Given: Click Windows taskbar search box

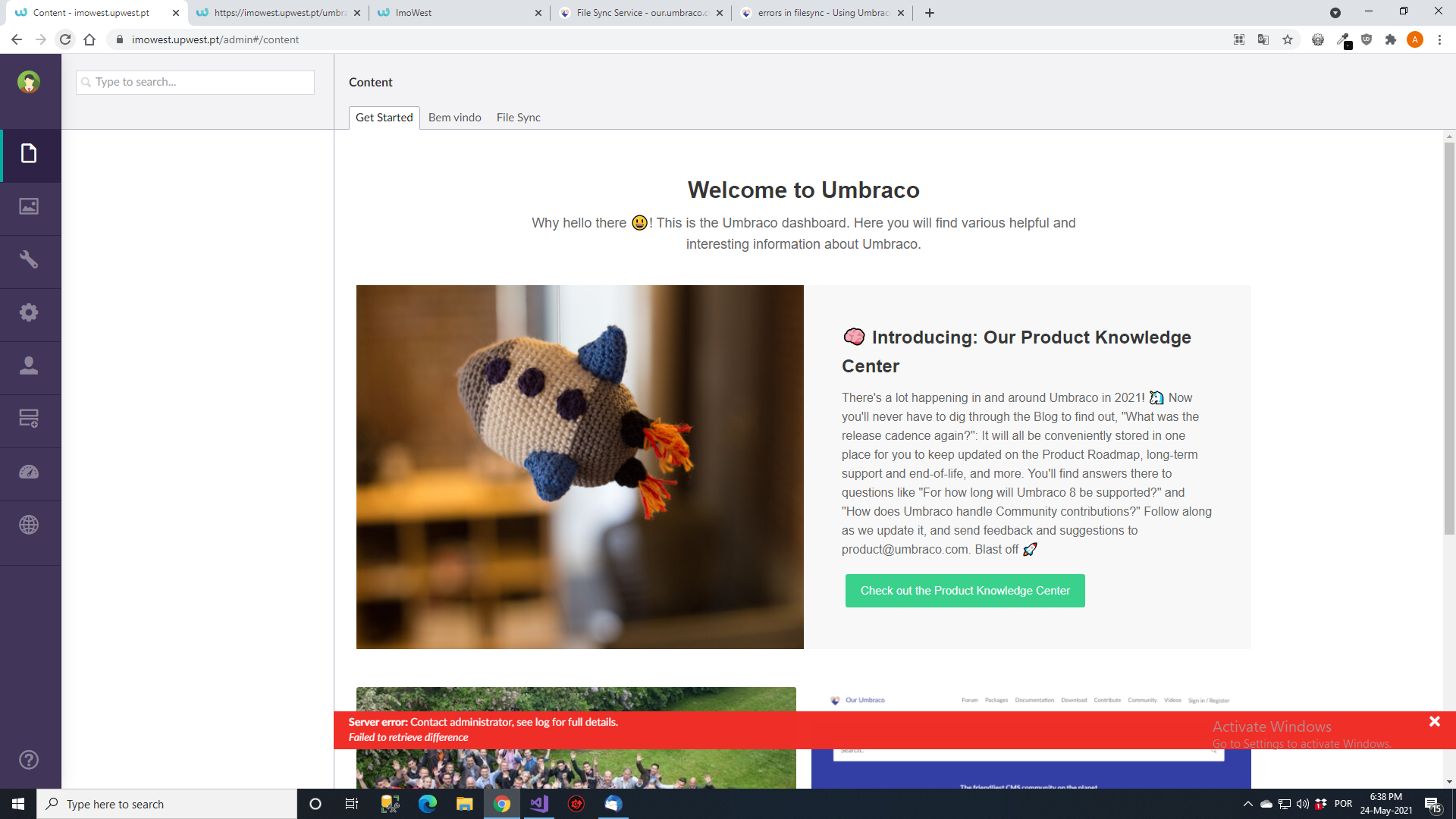Looking at the screenshot, I should (x=167, y=804).
